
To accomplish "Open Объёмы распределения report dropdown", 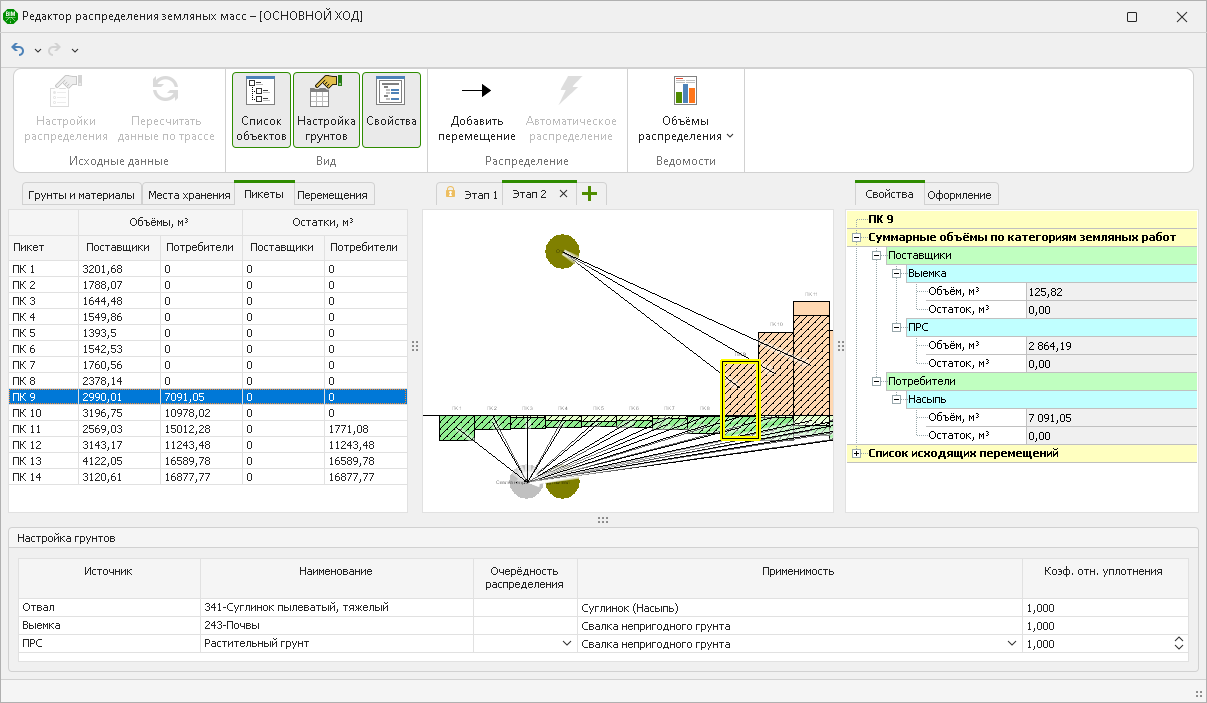I will tap(685, 111).
